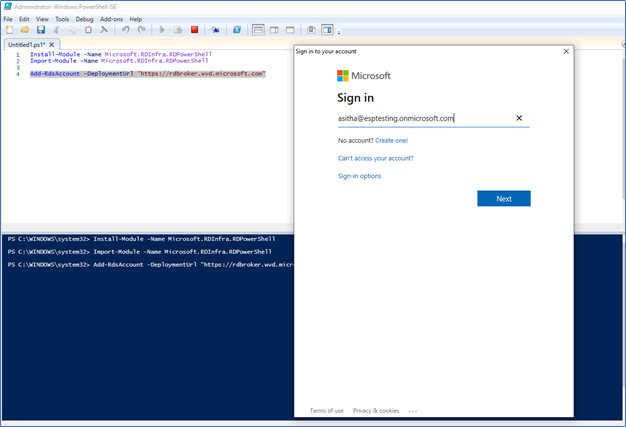The image size is (626, 427).
Task: Click the Paste clipboard icon
Action: tap(88, 30)
